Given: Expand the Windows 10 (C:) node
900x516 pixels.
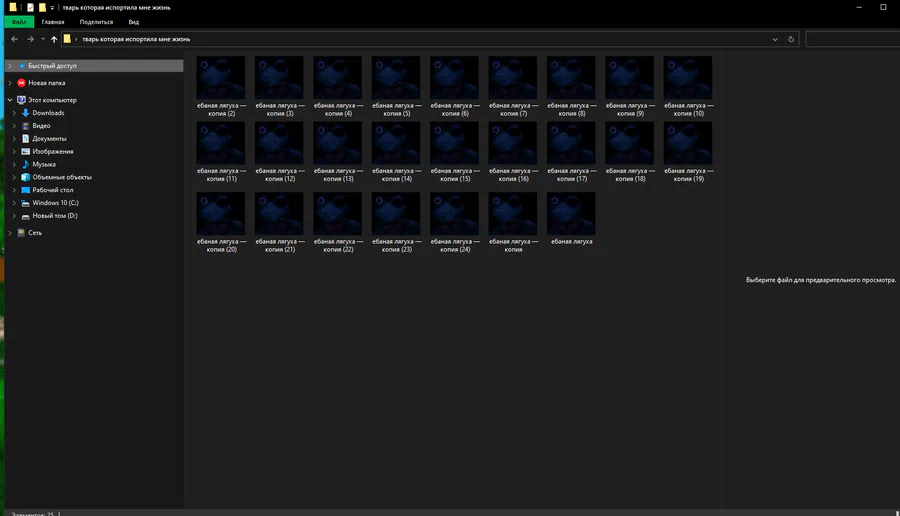Looking at the screenshot, I should tap(14, 203).
